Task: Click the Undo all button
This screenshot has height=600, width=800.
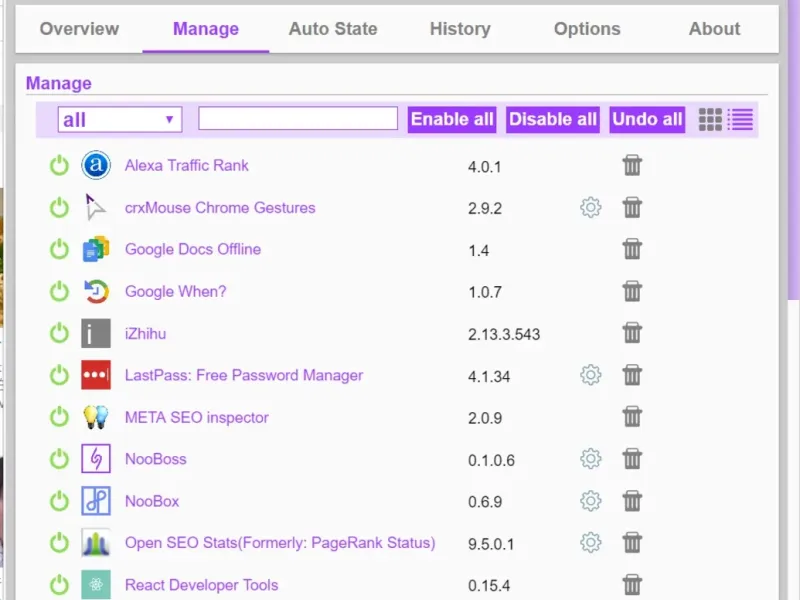Action: pyautogui.click(x=647, y=119)
